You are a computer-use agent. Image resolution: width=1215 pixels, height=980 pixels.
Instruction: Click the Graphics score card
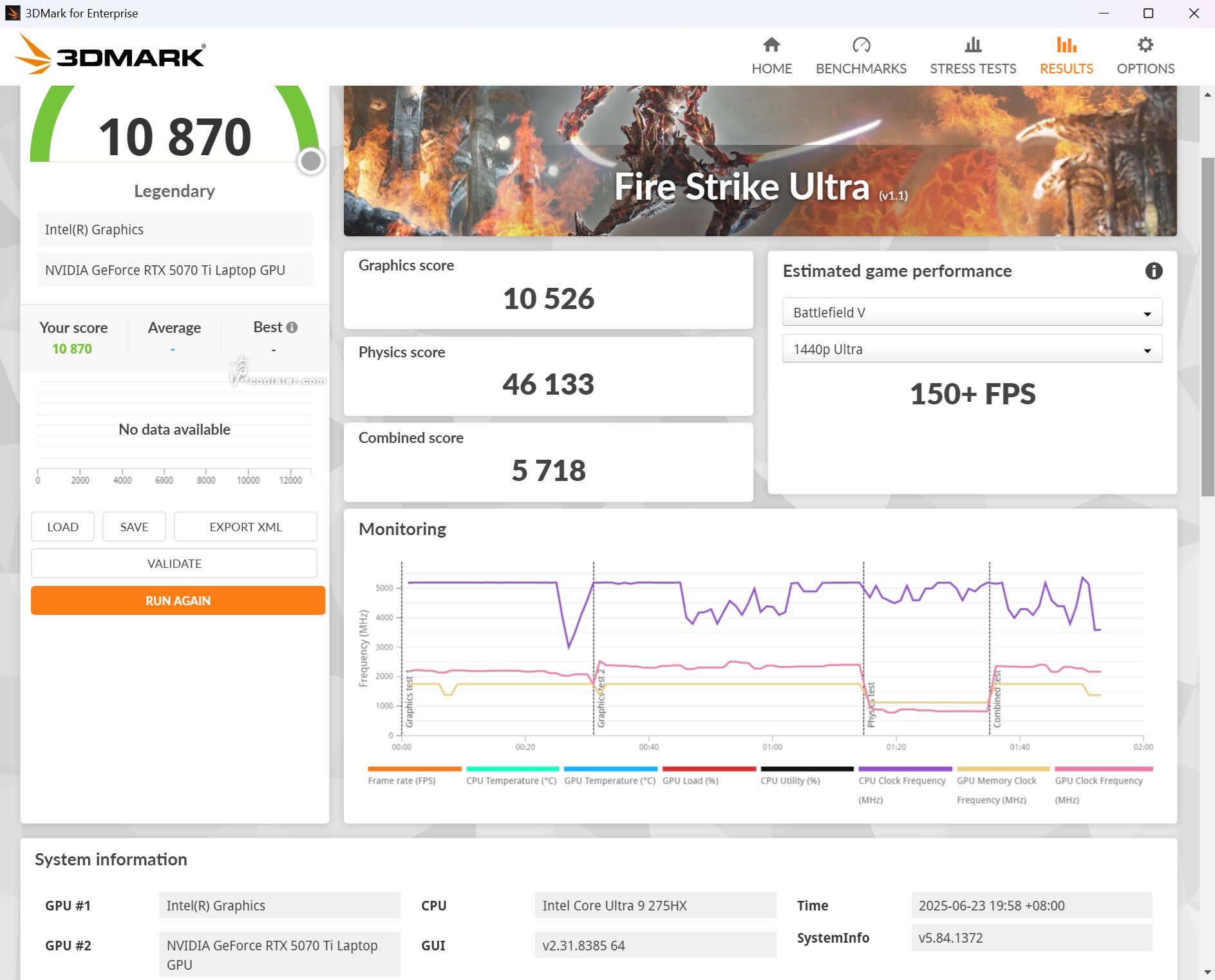[549, 290]
